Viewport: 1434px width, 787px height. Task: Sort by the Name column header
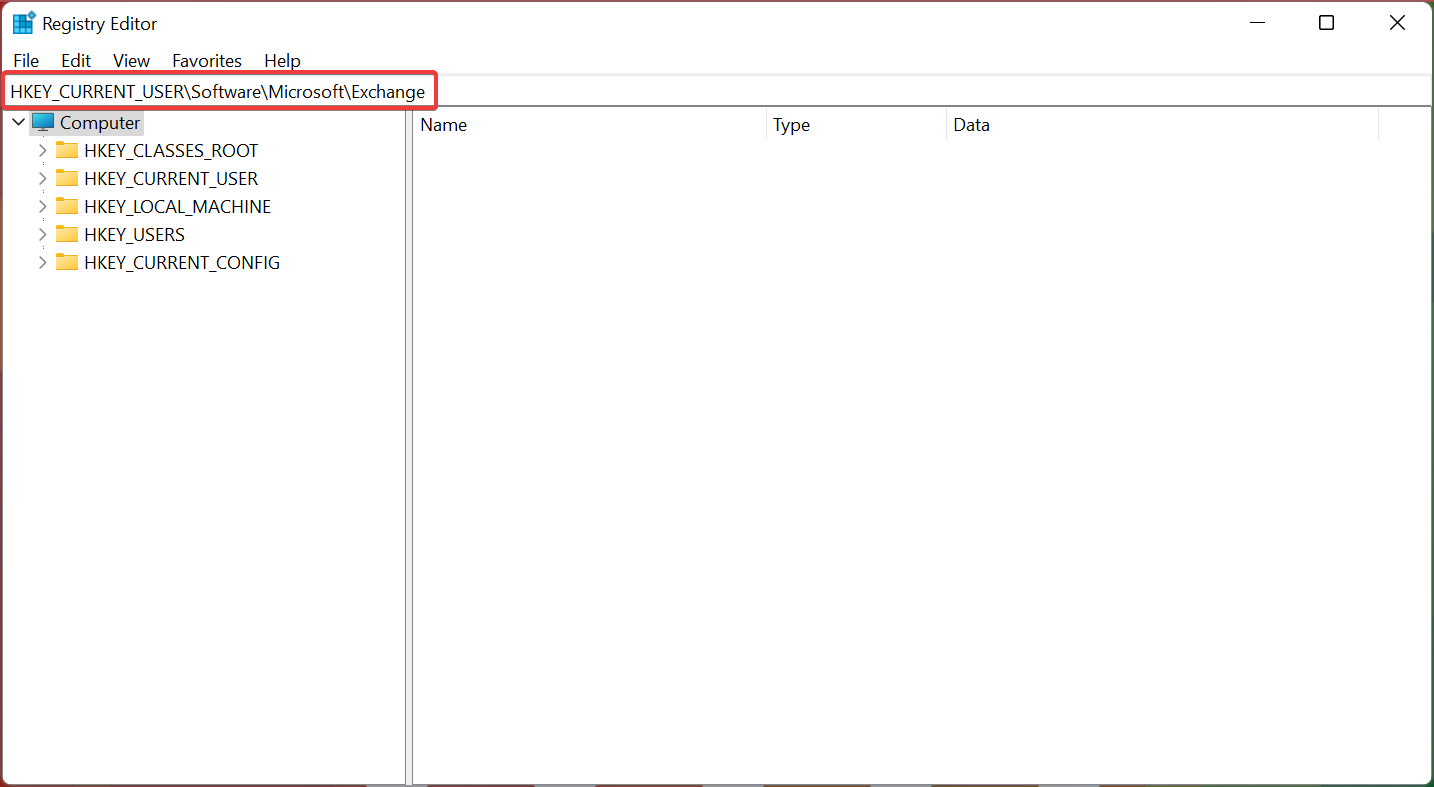[590, 125]
